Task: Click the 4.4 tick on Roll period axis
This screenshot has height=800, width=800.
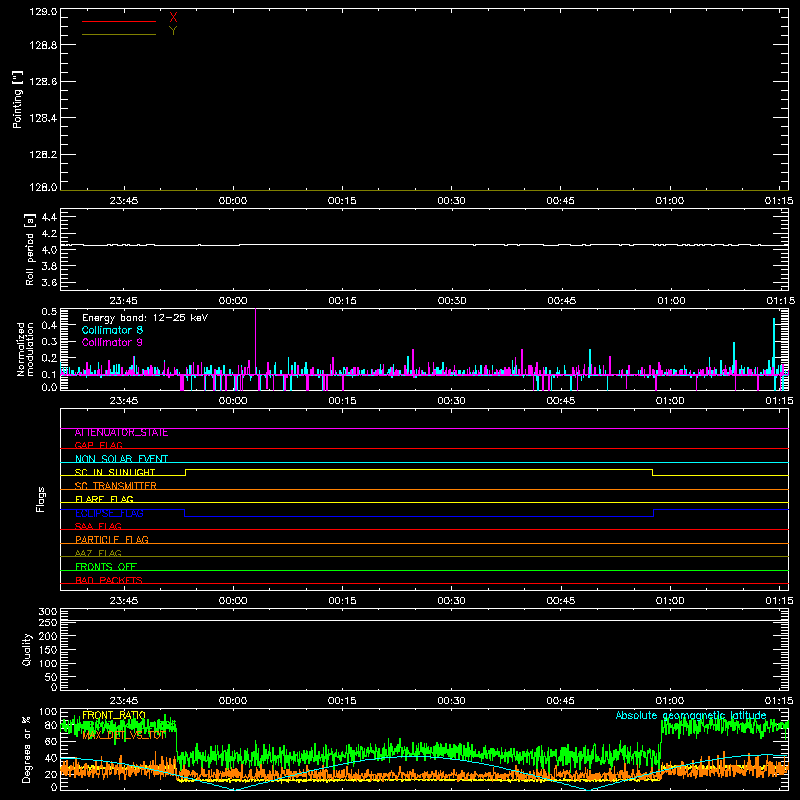Action: (49, 217)
